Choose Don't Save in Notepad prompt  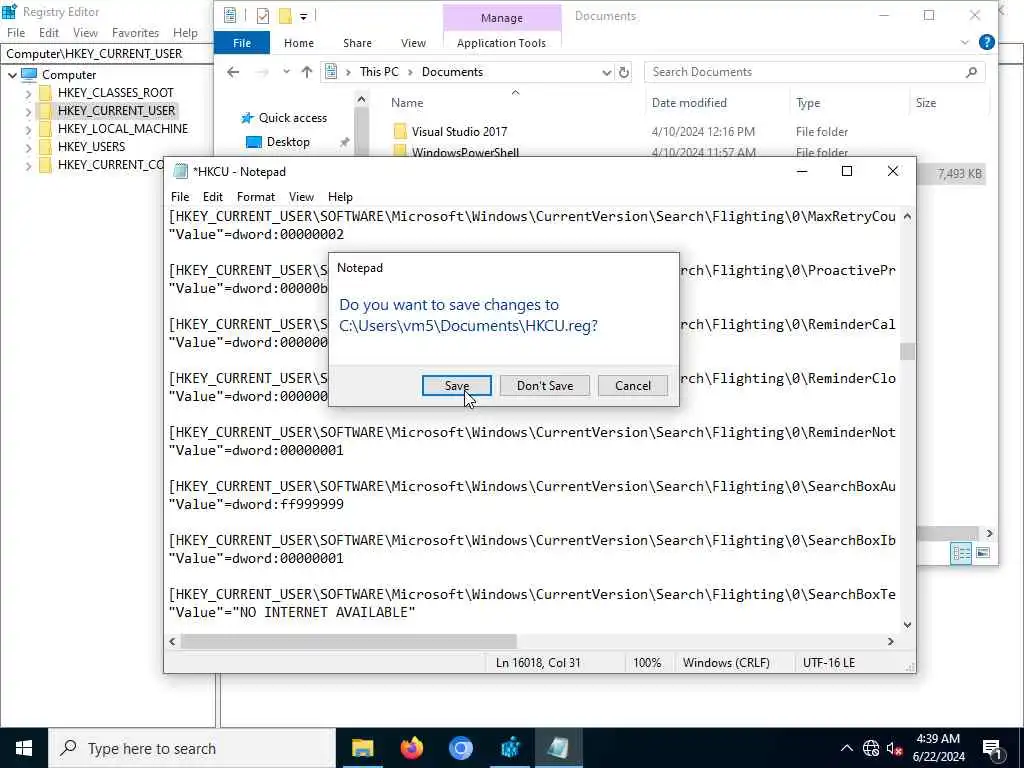click(545, 385)
